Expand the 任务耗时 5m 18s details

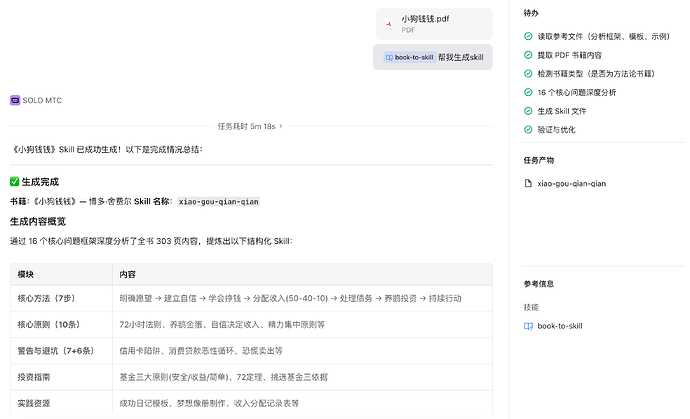coord(250,126)
